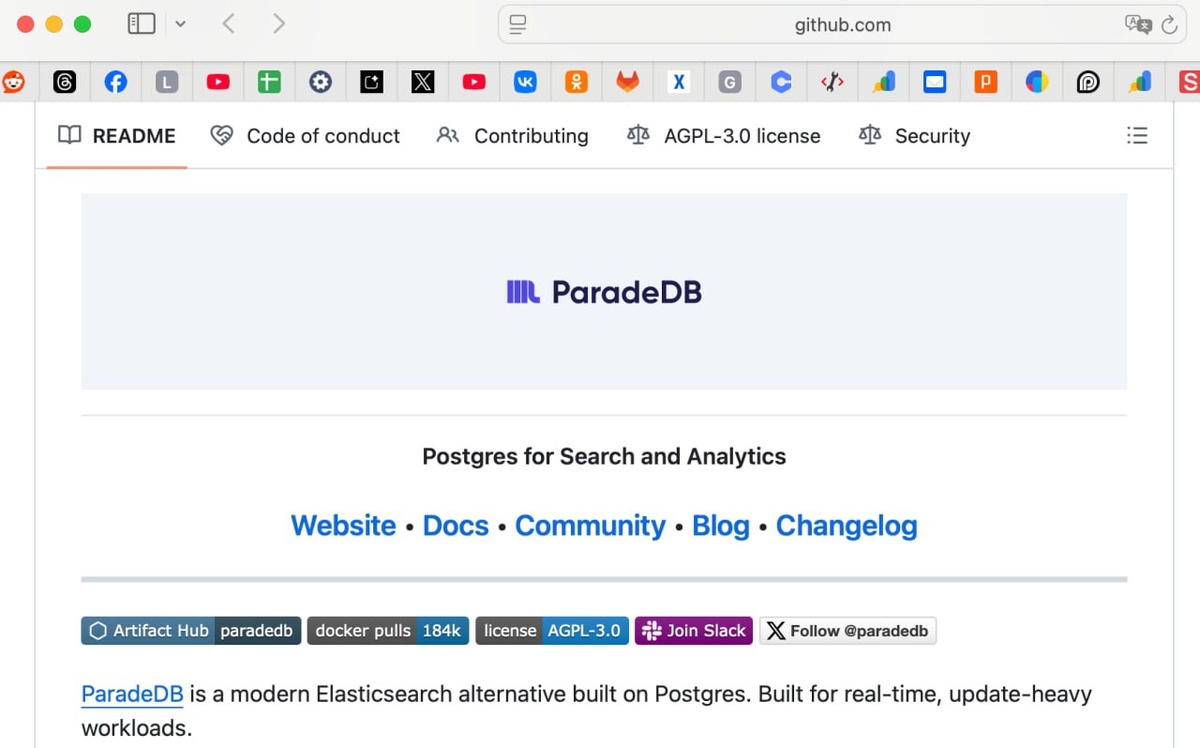Switch to the Contributing tab

coord(513,136)
